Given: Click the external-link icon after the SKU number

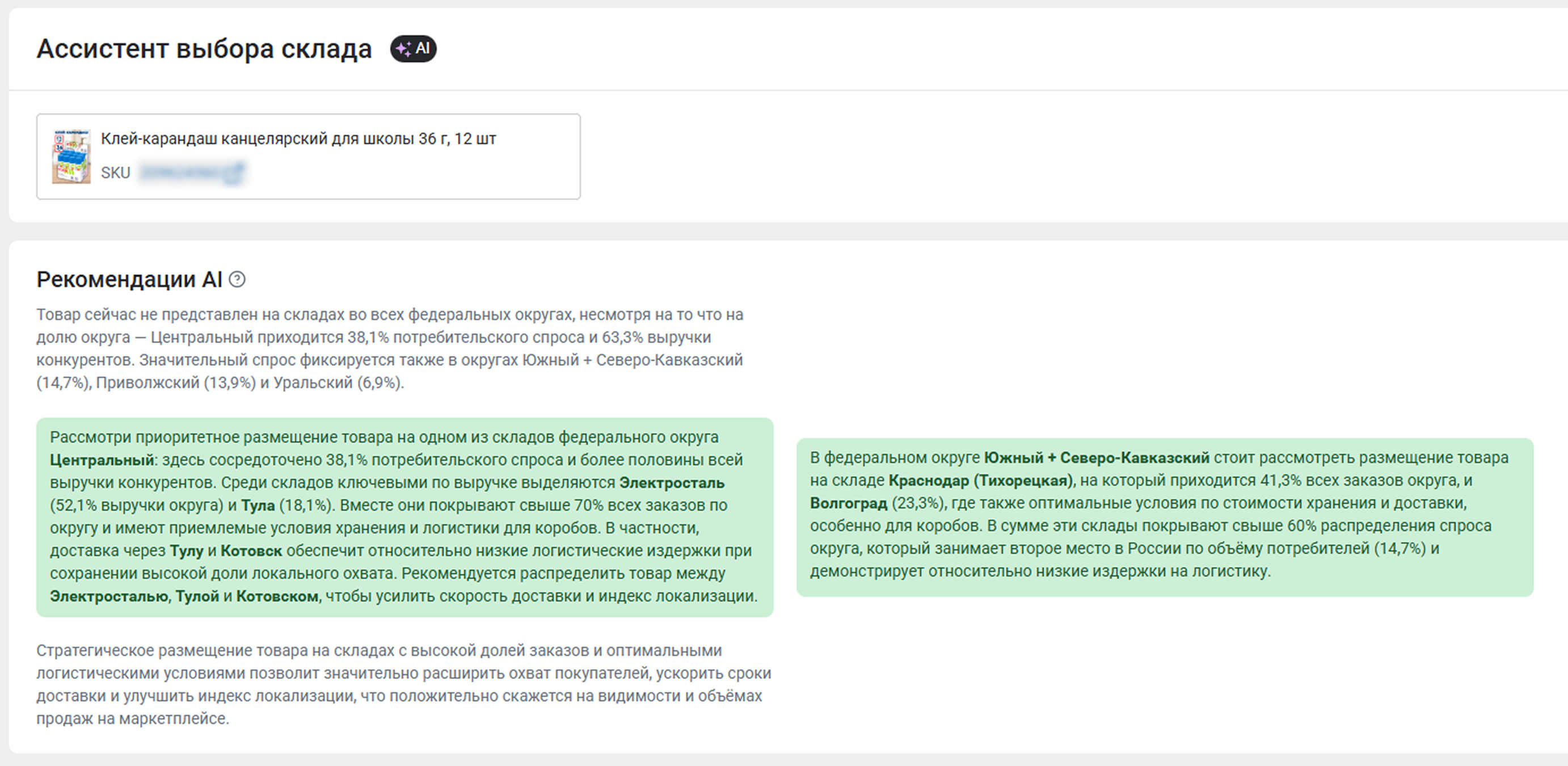Looking at the screenshot, I should coord(234,173).
